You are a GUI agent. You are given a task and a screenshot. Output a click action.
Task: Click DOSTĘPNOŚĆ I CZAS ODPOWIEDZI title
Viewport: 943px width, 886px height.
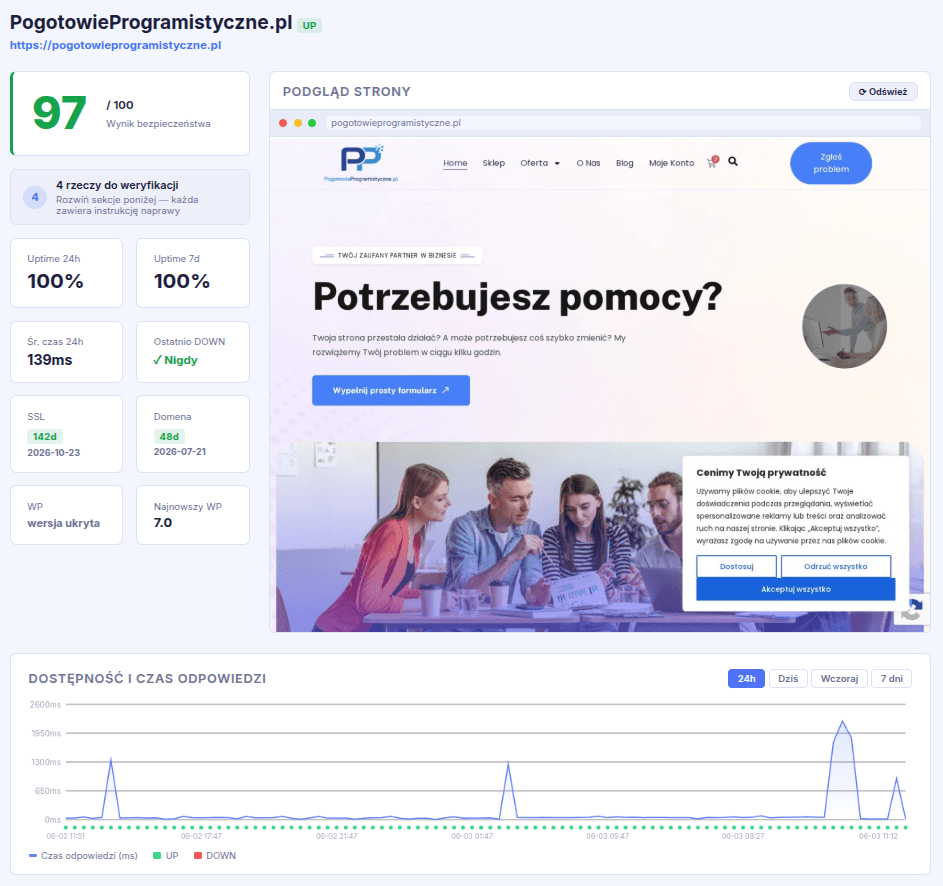(147, 678)
